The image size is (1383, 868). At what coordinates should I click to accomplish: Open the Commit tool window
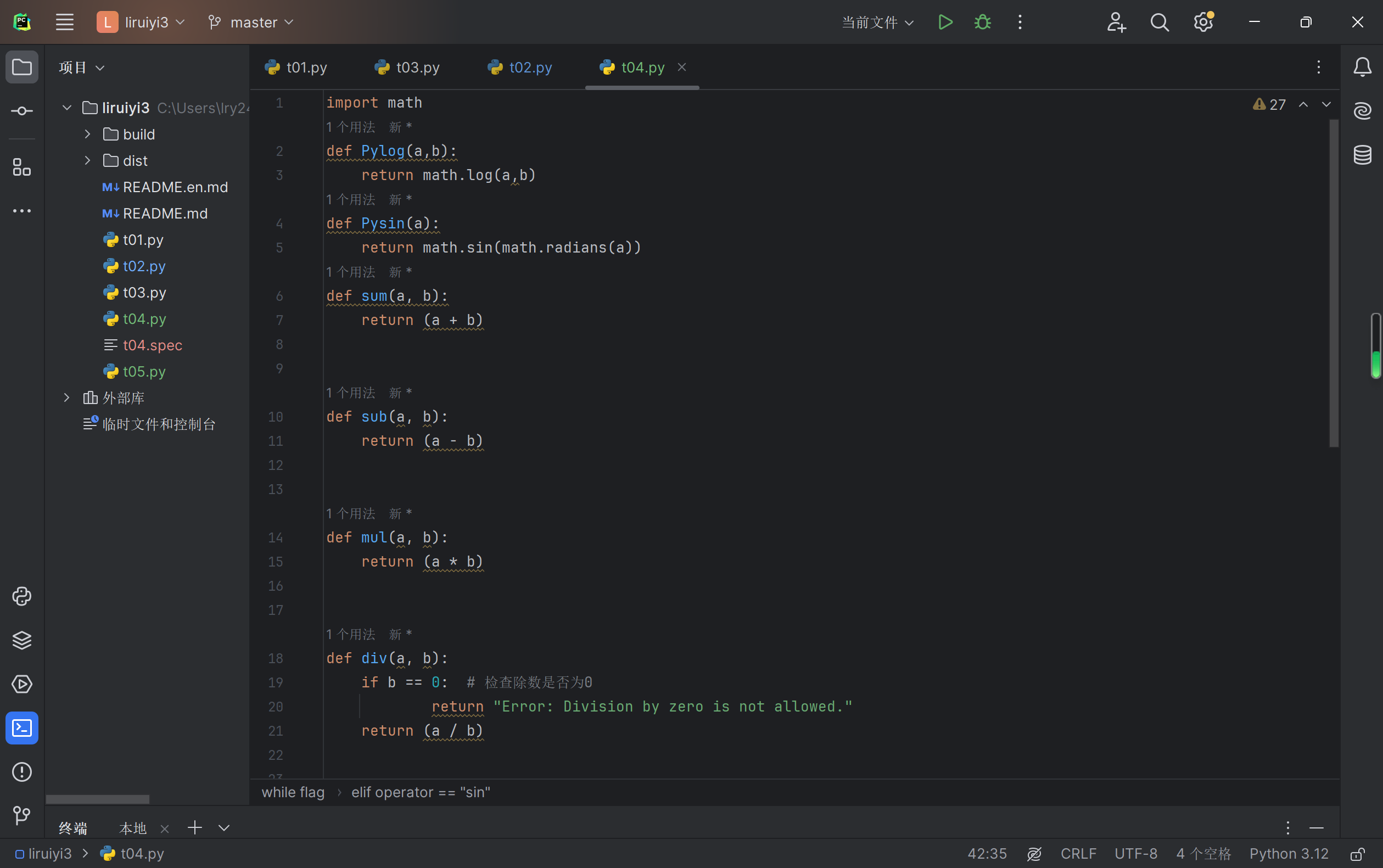[x=22, y=111]
